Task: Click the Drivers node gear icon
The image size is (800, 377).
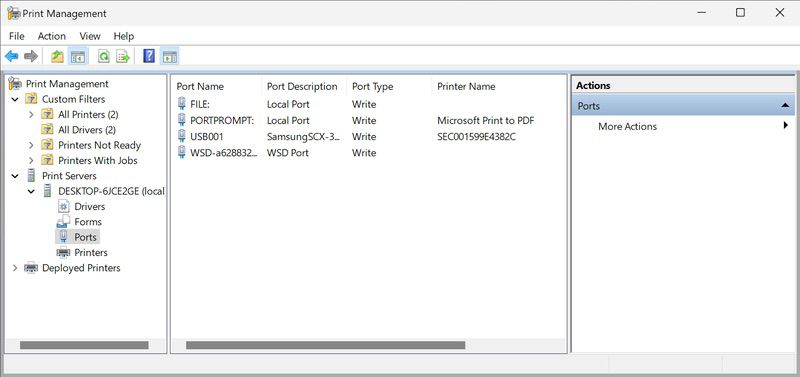Action: [63, 207]
